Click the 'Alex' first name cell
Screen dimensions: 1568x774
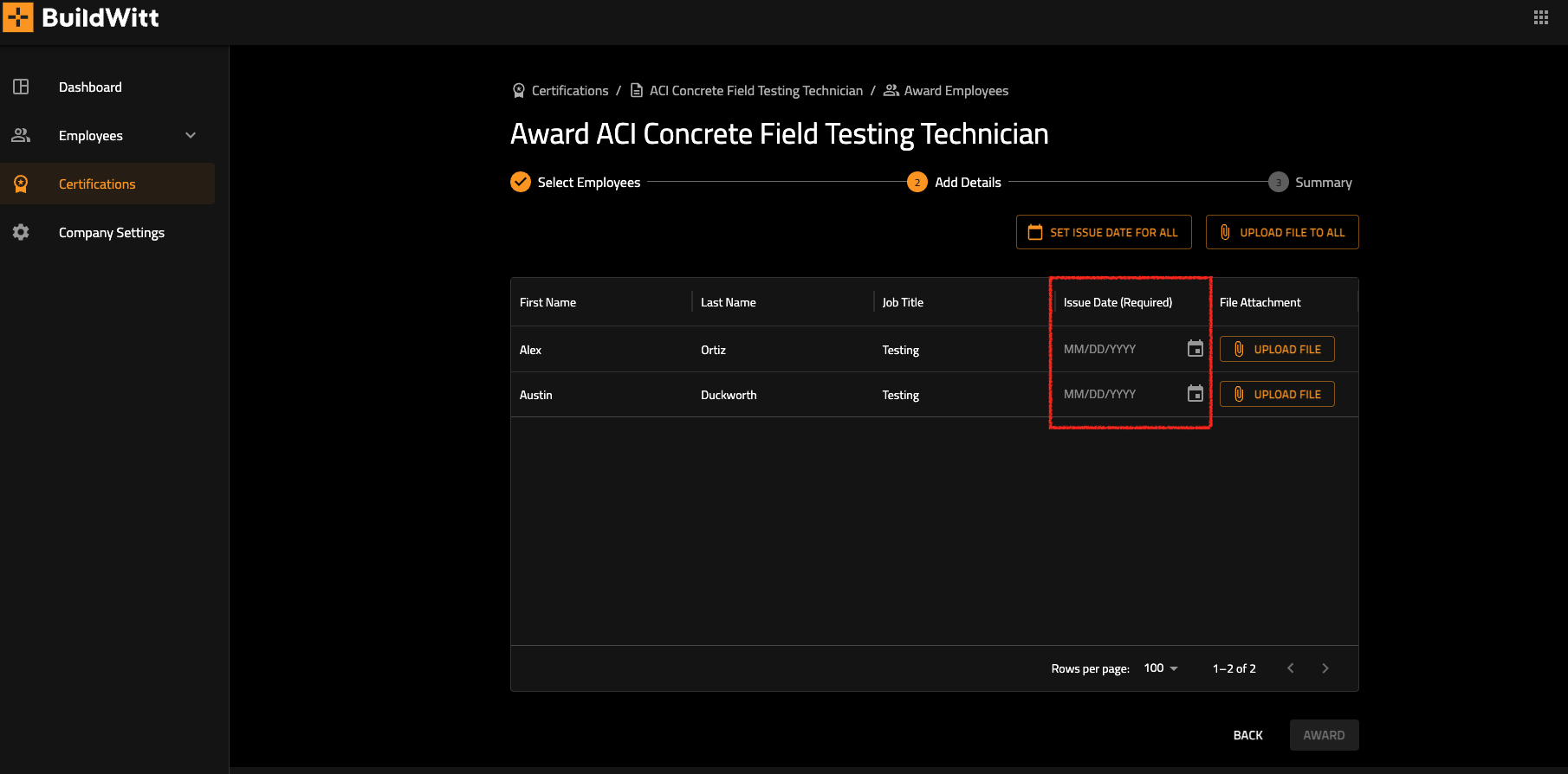point(530,350)
